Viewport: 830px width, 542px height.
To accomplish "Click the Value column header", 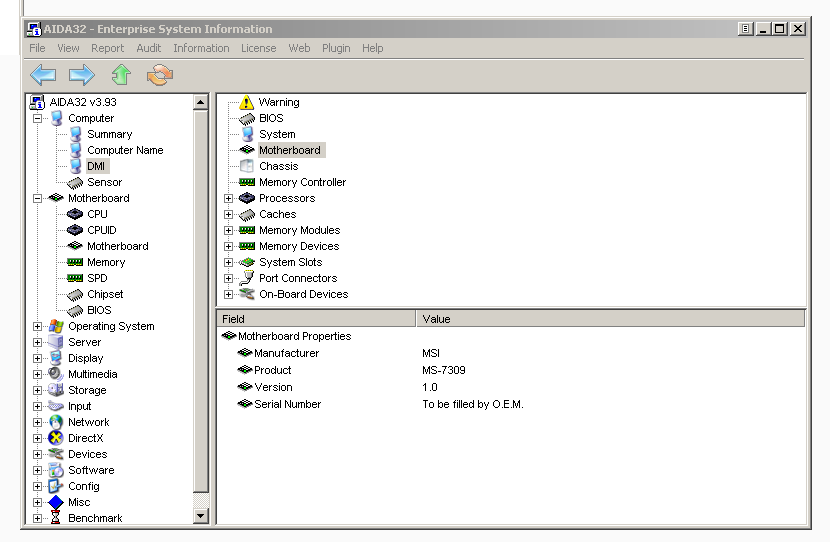I will pyautogui.click(x=610, y=319).
